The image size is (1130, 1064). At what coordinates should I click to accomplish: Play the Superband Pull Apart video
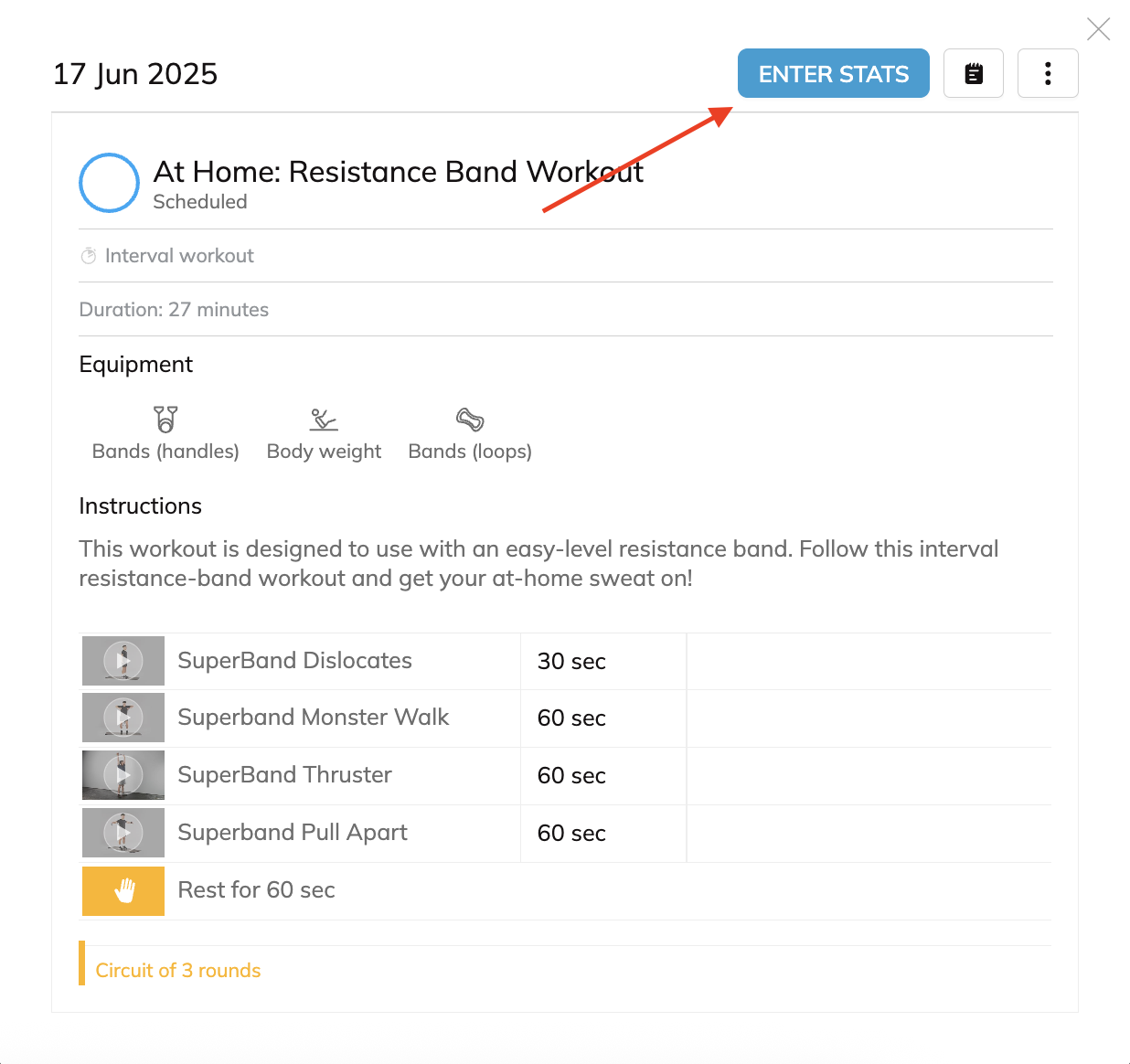(x=123, y=833)
